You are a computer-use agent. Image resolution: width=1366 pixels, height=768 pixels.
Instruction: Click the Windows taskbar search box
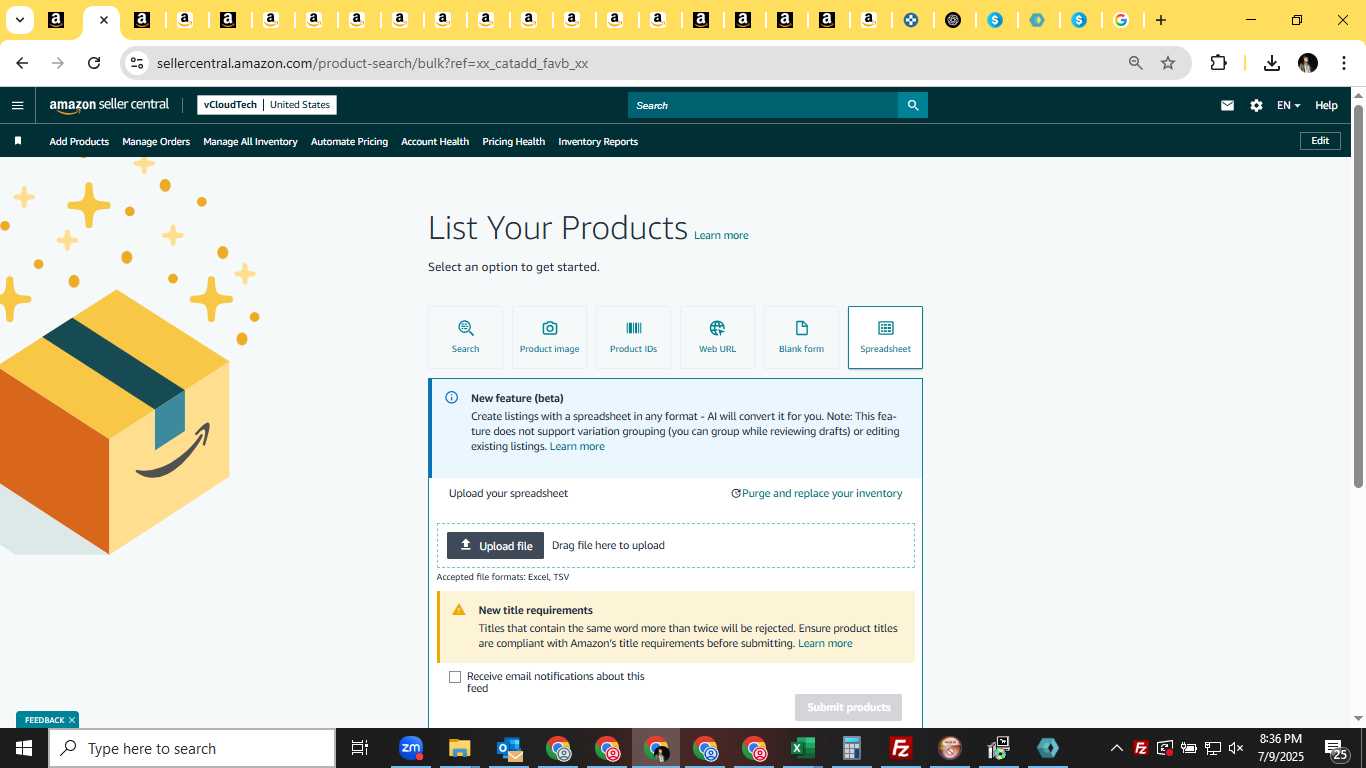point(192,748)
